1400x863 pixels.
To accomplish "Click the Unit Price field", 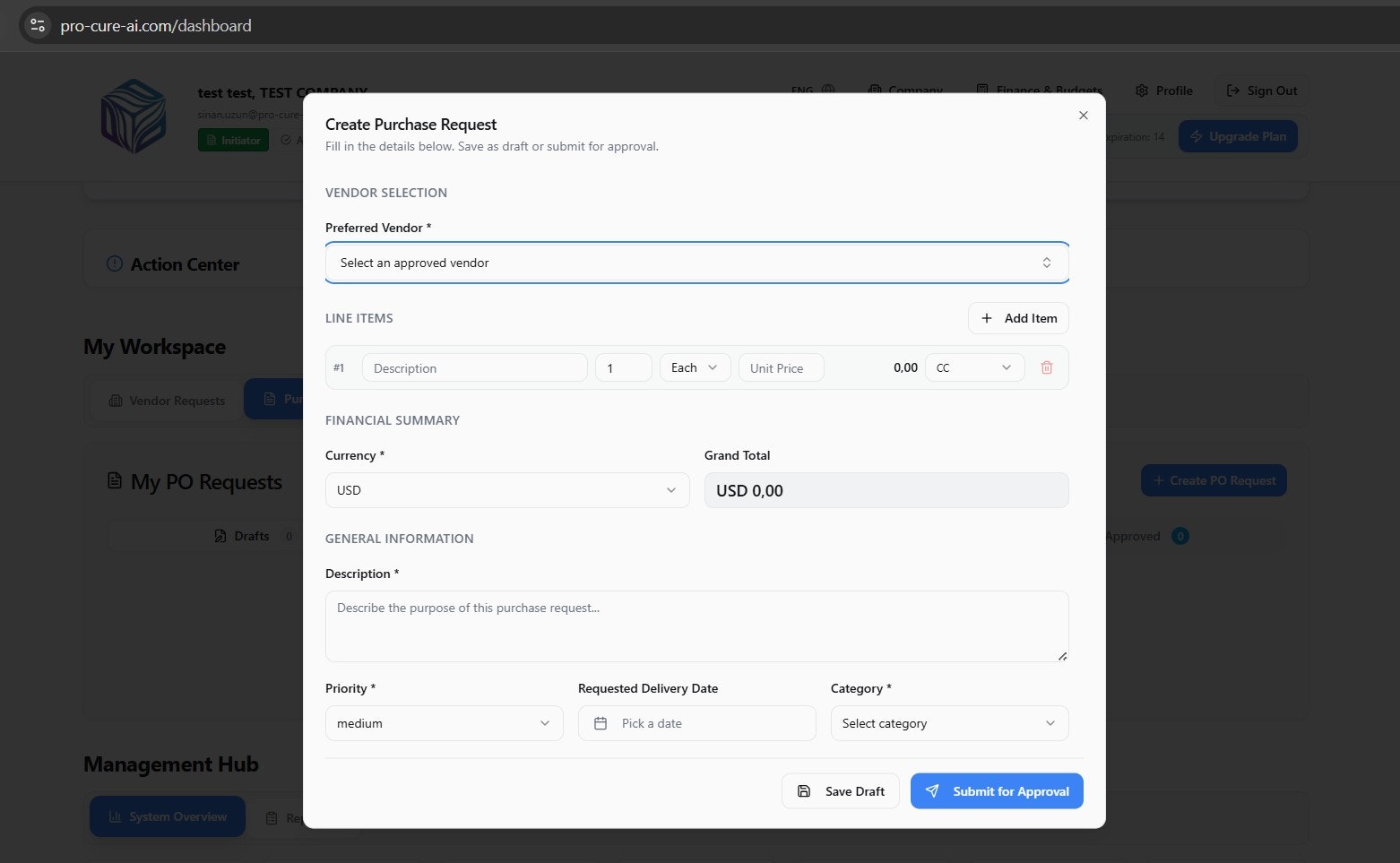I will point(781,368).
